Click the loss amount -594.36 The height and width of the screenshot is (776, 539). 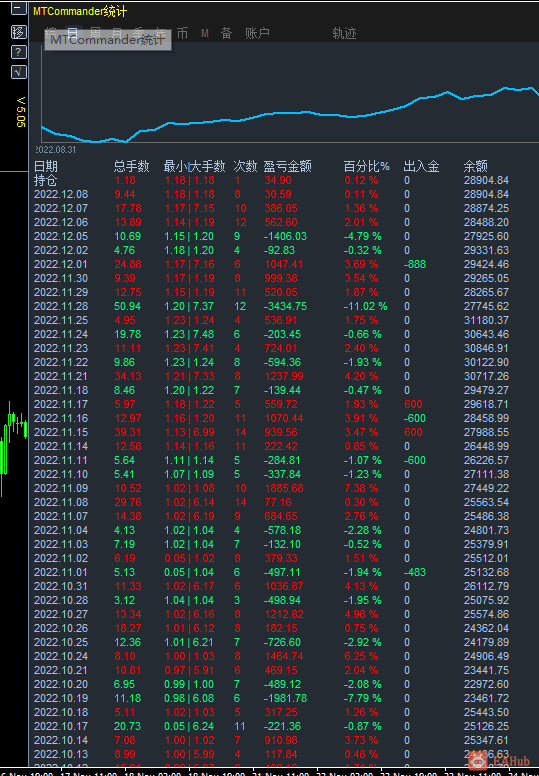pyautogui.click(x=282, y=362)
